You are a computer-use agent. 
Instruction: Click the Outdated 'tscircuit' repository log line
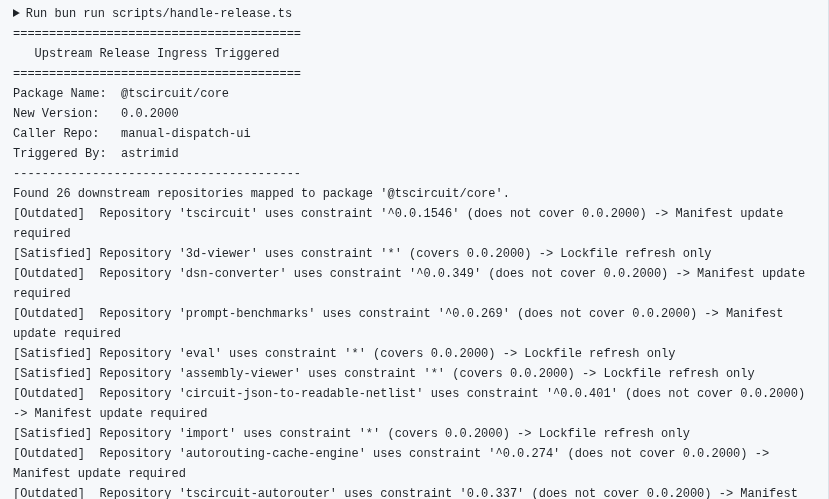click(398, 223)
